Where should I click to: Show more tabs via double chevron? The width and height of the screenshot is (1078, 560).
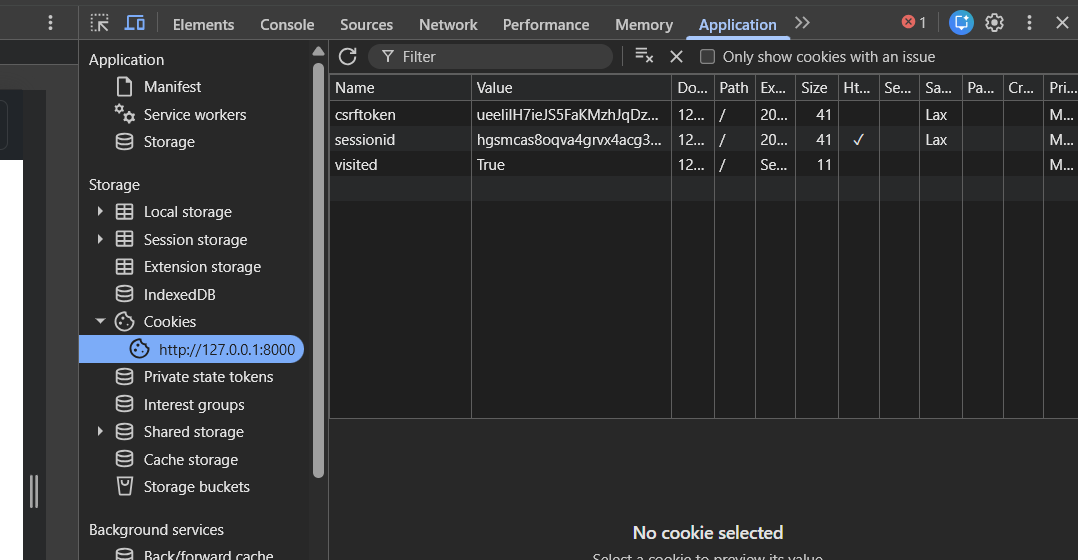[802, 23]
